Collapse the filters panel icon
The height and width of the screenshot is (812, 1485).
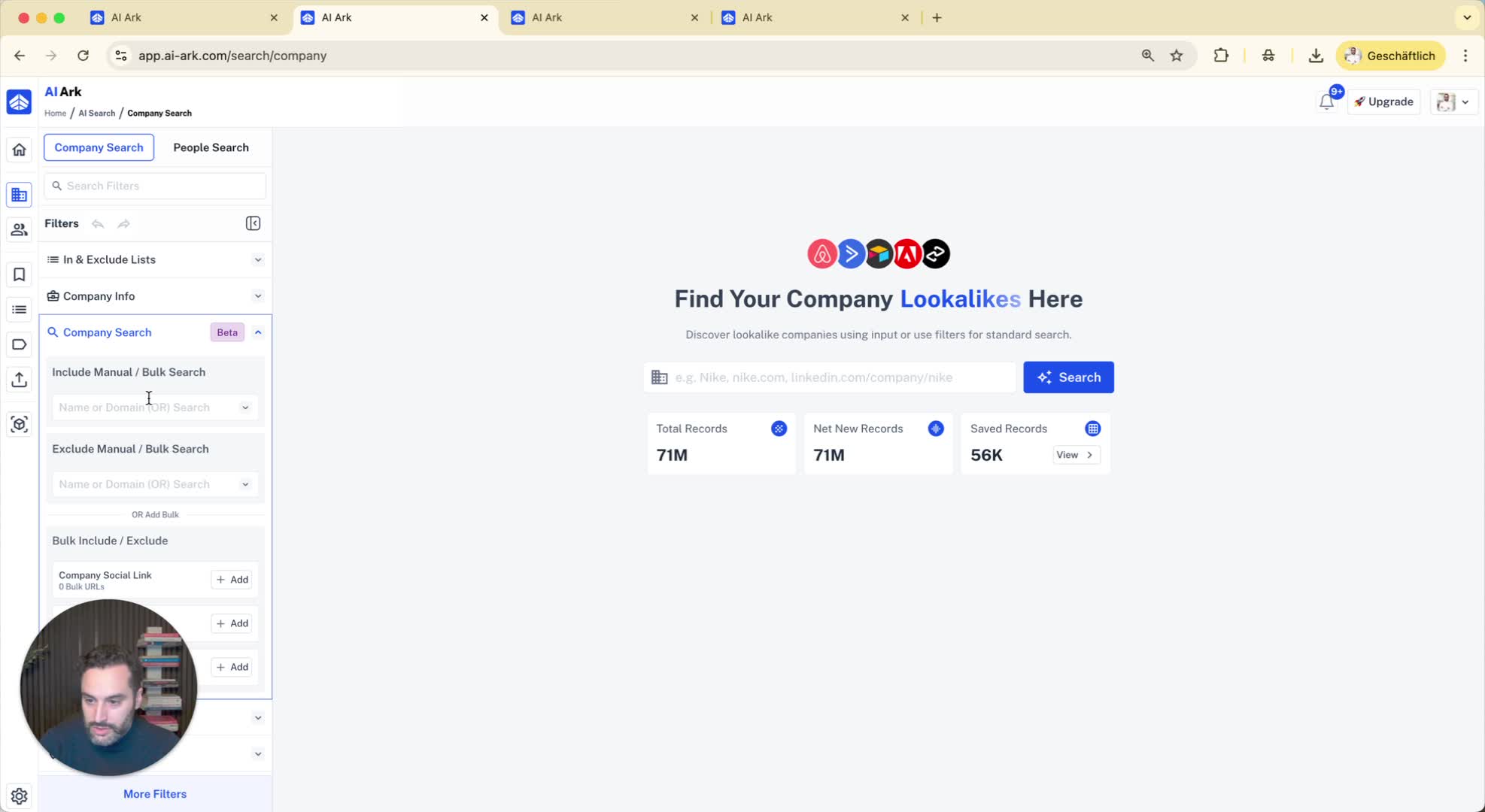click(x=253, y=223)
